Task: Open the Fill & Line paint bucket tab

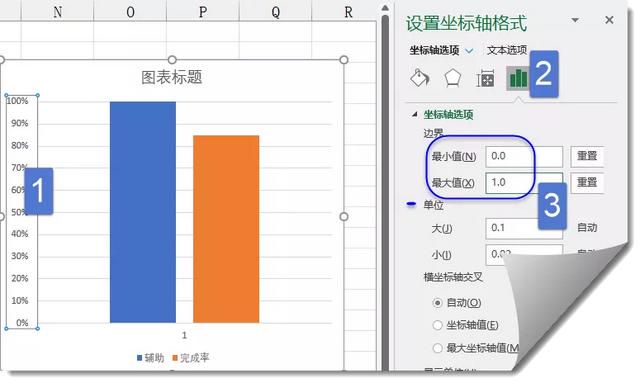Action: pyautogui.click(x=420, y=78)
